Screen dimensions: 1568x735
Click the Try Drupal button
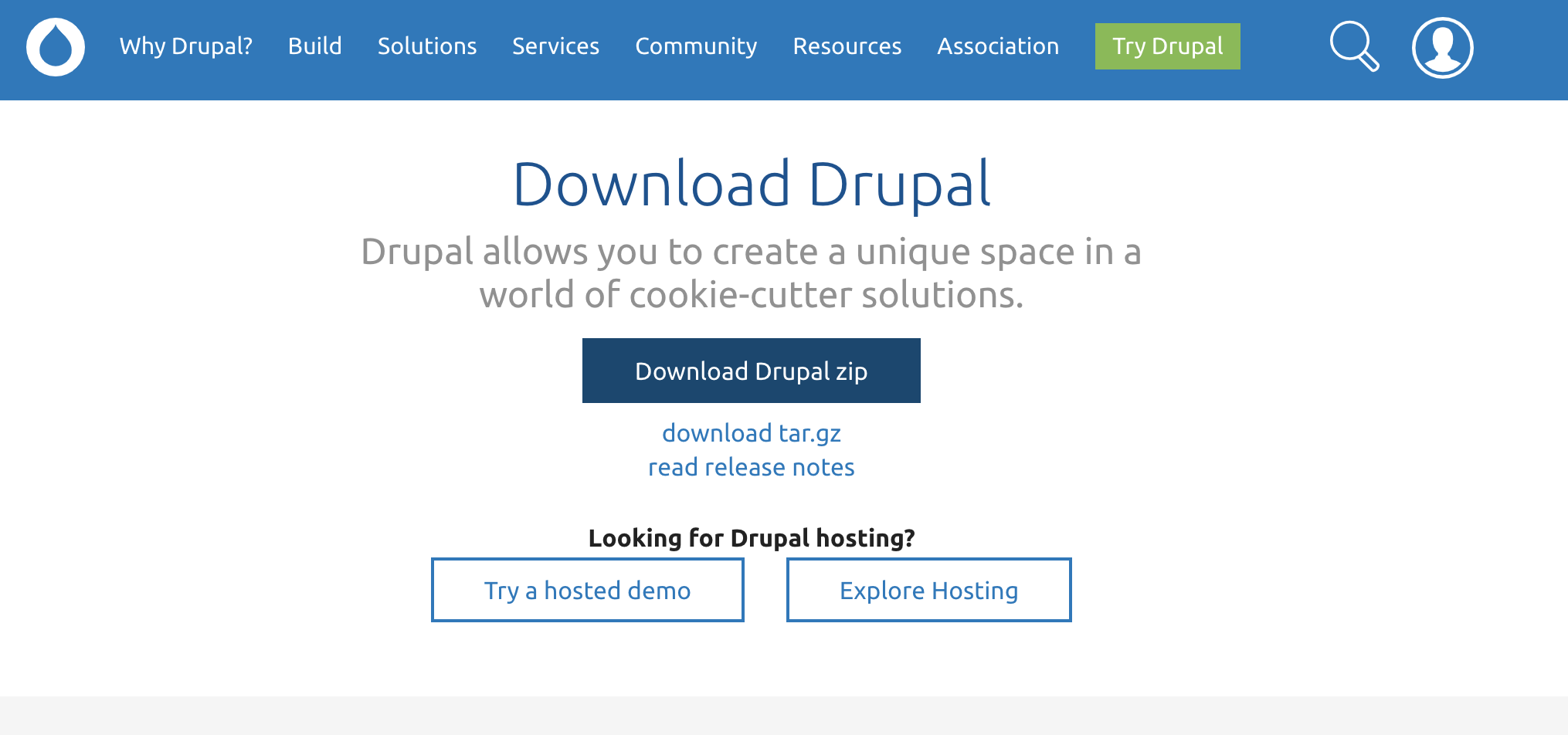tap(1167, 46)
